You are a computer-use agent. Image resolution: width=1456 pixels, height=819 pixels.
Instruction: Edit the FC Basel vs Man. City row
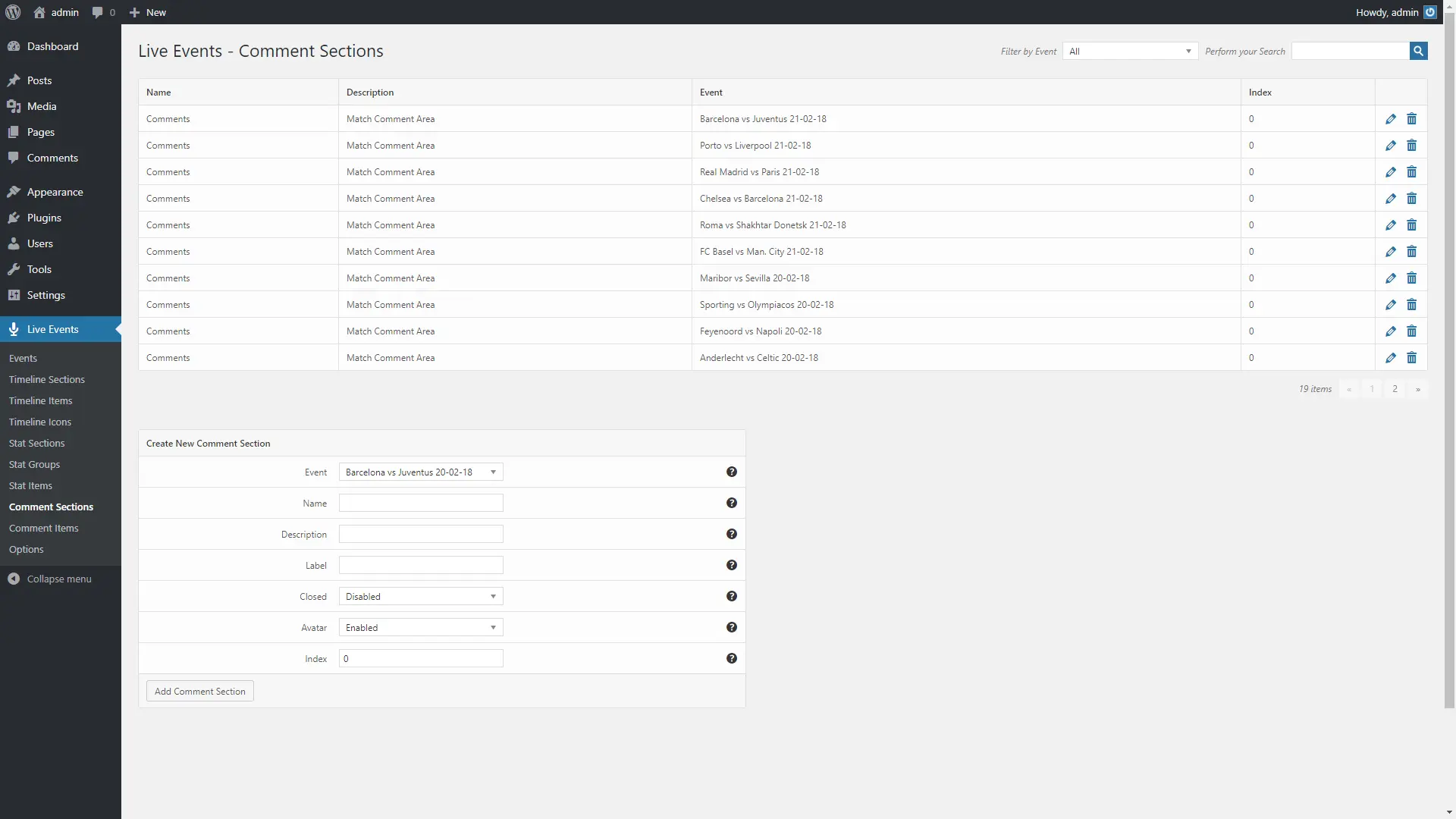click(1390, 252)
